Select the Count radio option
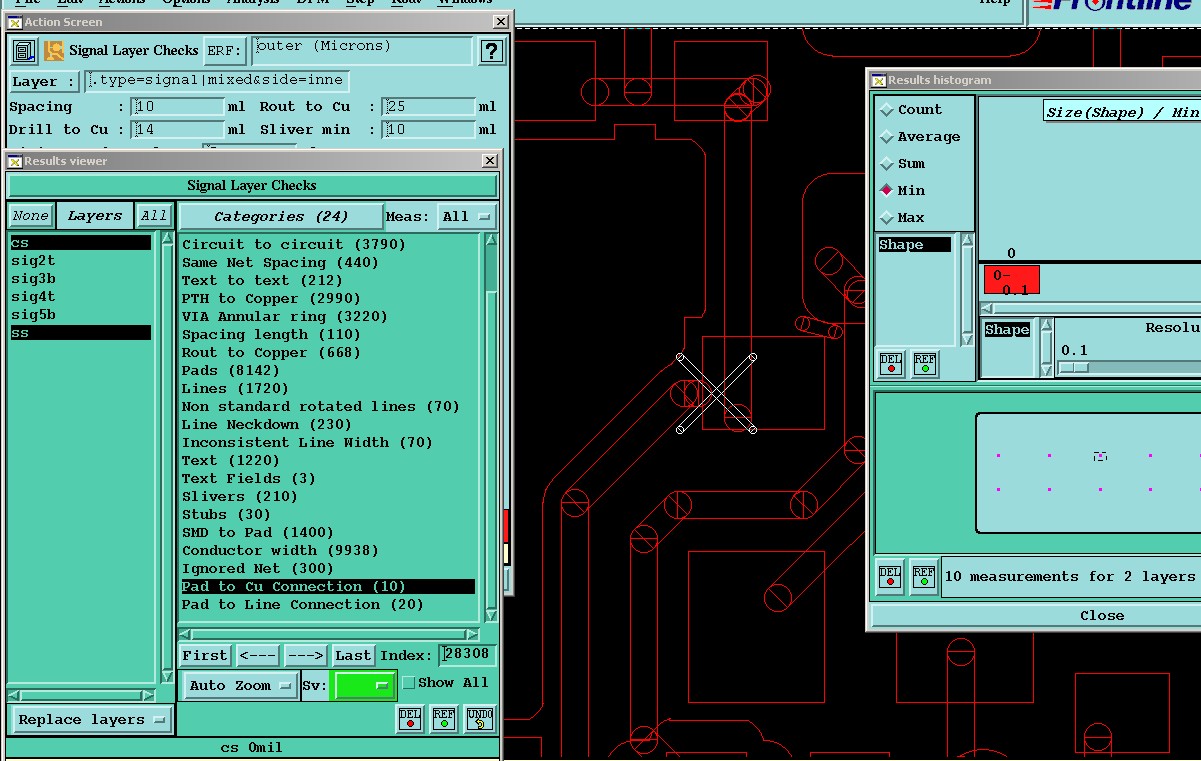Screen dimensions: 1201x761 [887, 110]
